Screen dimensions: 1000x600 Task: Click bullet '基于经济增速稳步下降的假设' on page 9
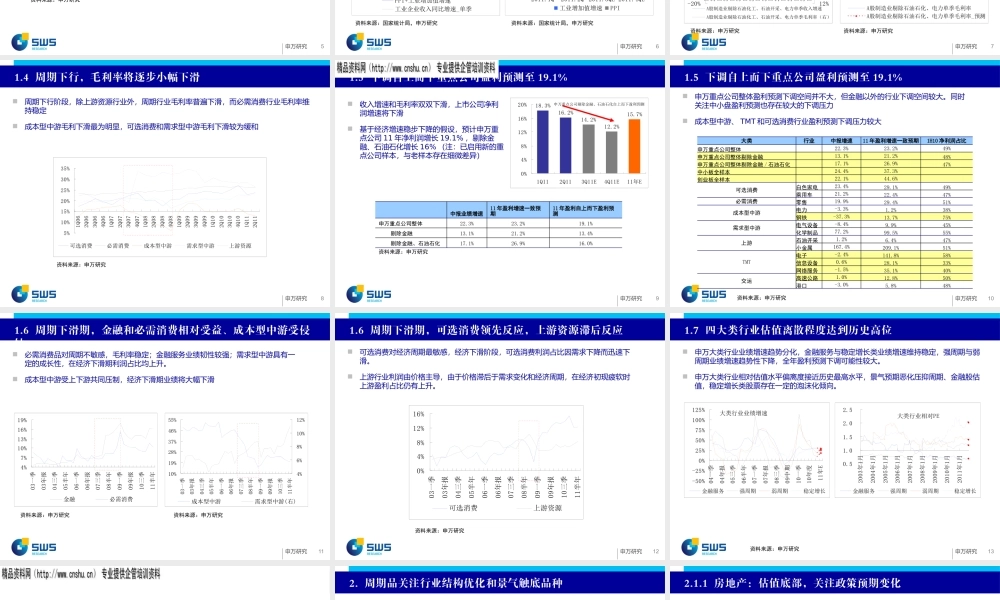coord(431,142)
